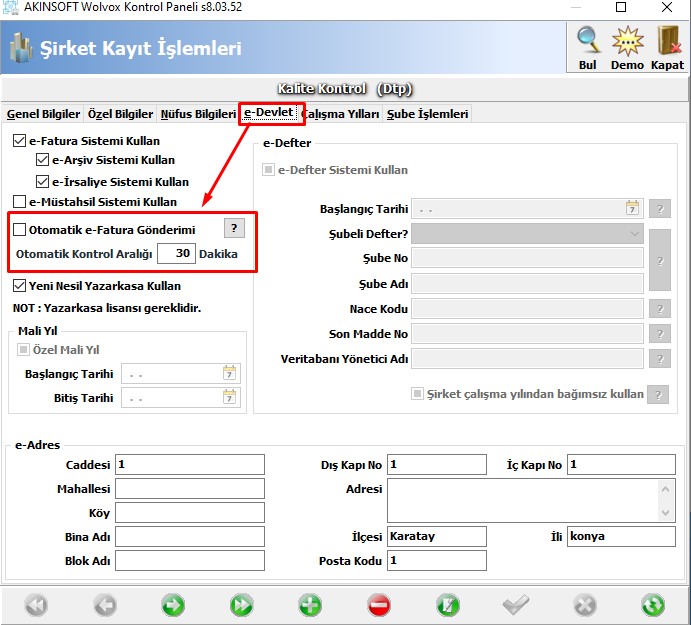Click the Caddesi input field
Screen dimensions: 691x625
pyautogui.click(x=190, y=465)
